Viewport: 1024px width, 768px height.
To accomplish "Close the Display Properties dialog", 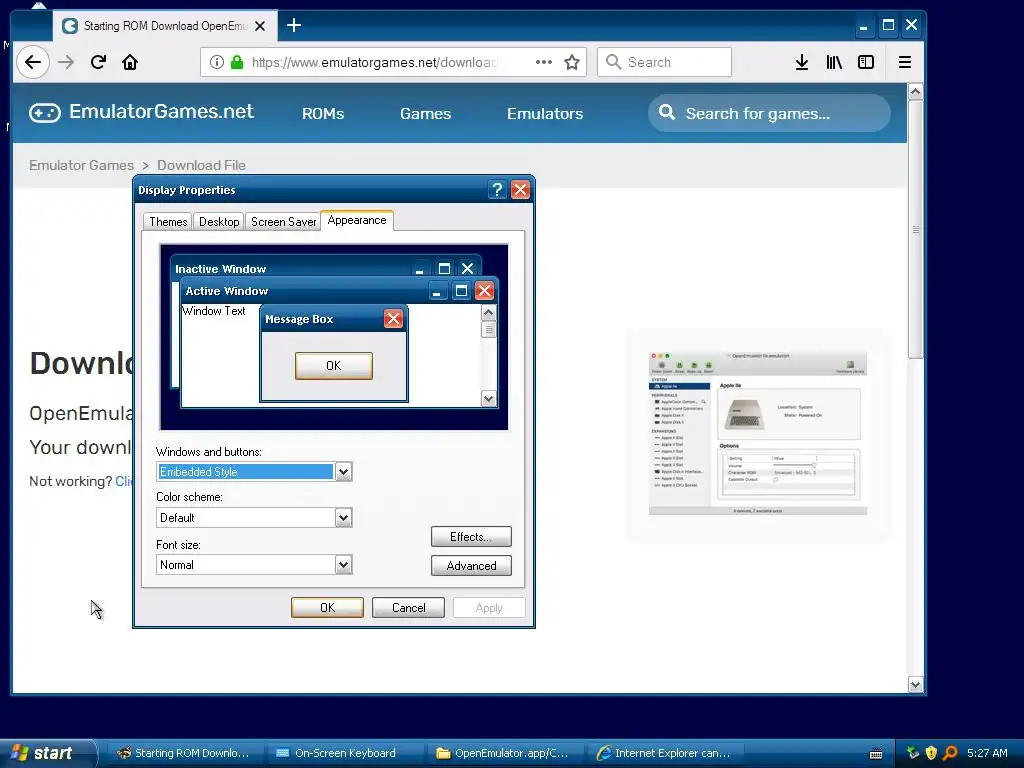I will 520,189.
